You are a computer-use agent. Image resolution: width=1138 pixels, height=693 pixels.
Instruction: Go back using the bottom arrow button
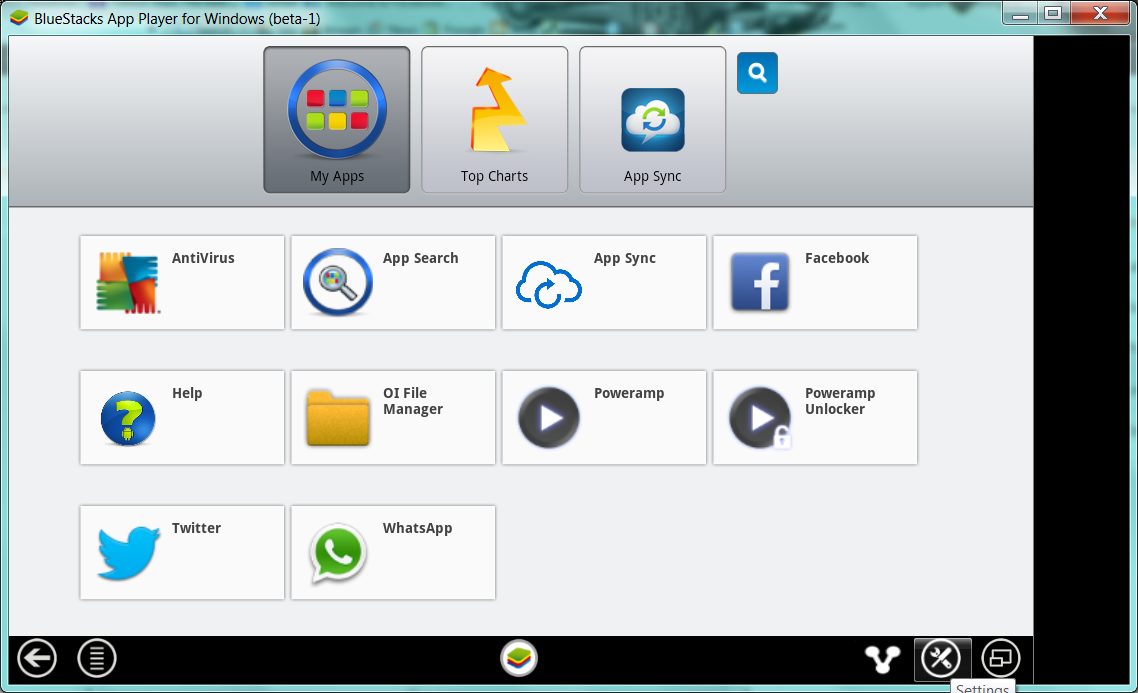click(36, 658)
